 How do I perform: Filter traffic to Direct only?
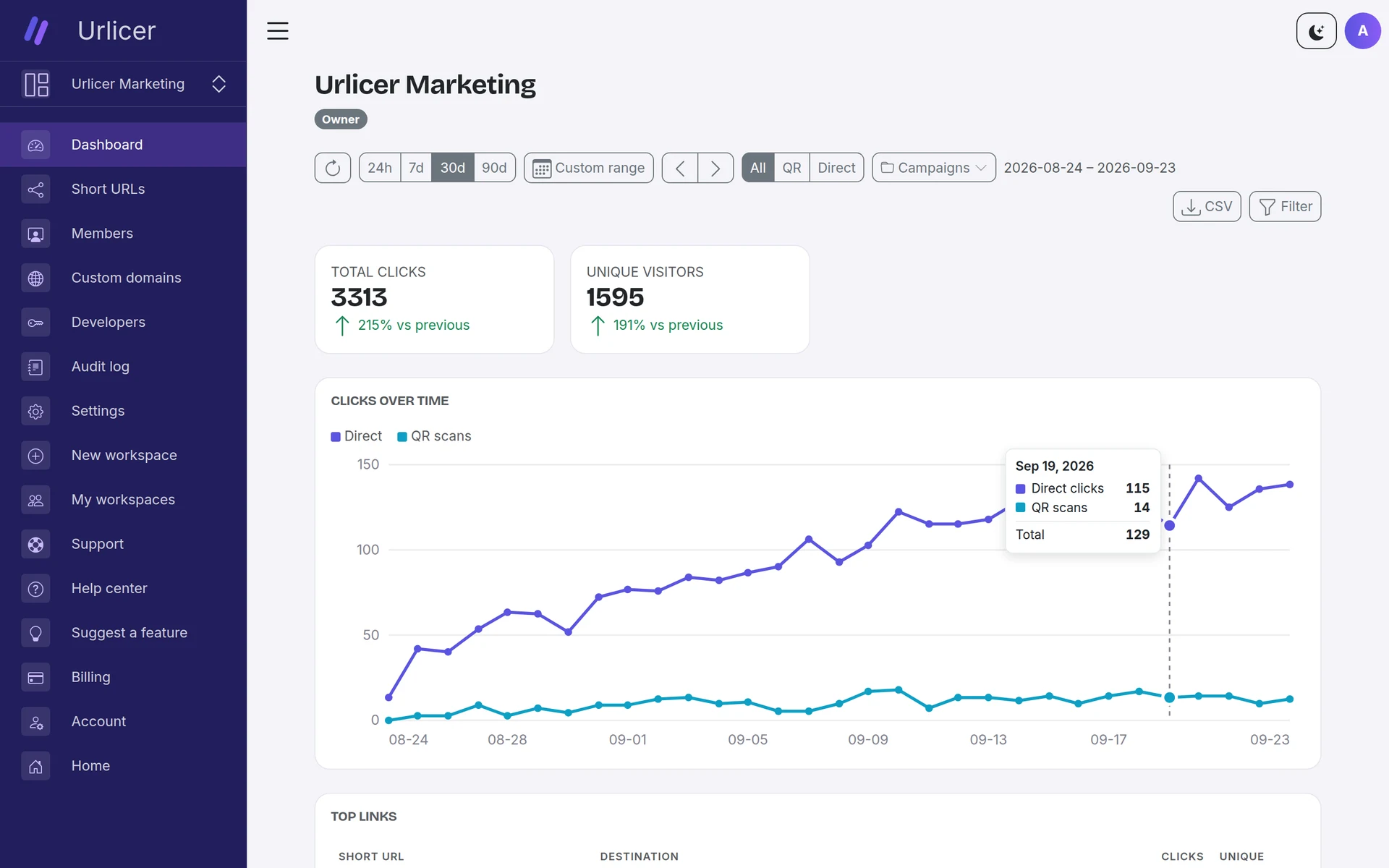[x=836, y=168]
